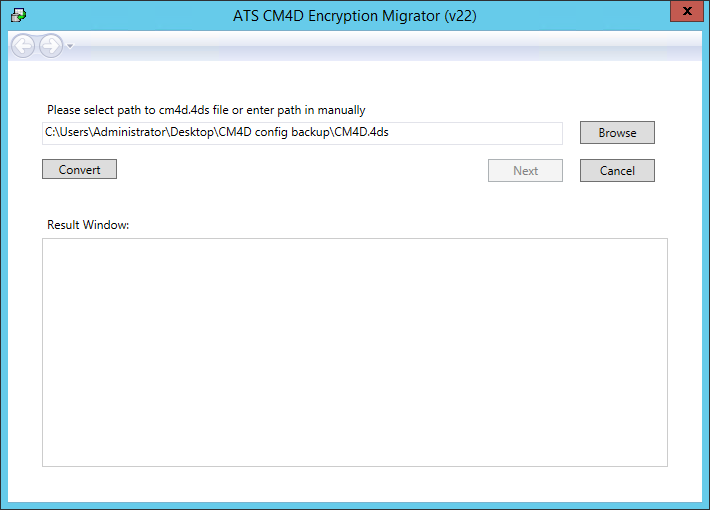Click the 'Please select path' instruction label
Screen dimensions: 710x510
pos(206,110)
